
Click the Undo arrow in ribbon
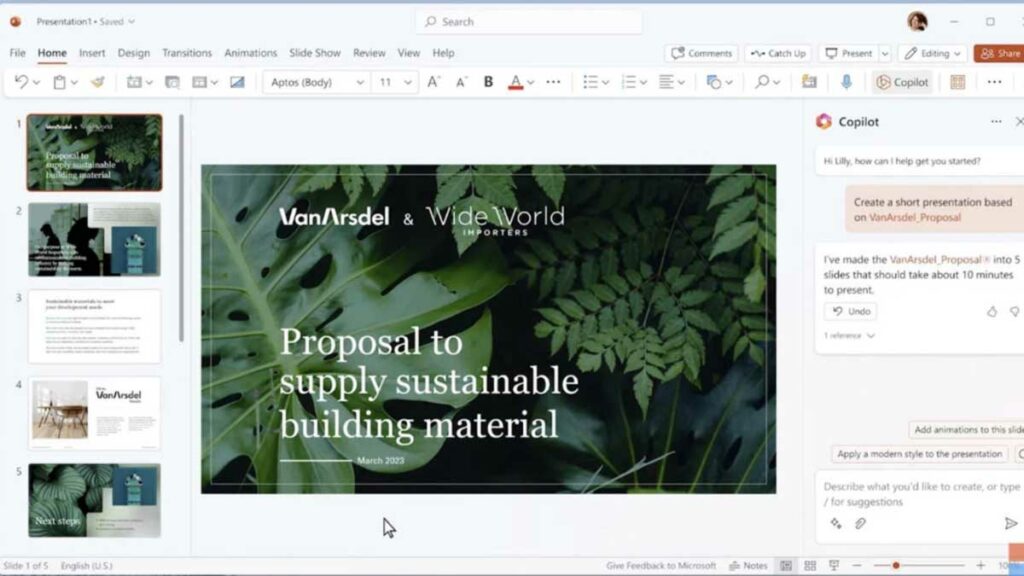[21, 82]
